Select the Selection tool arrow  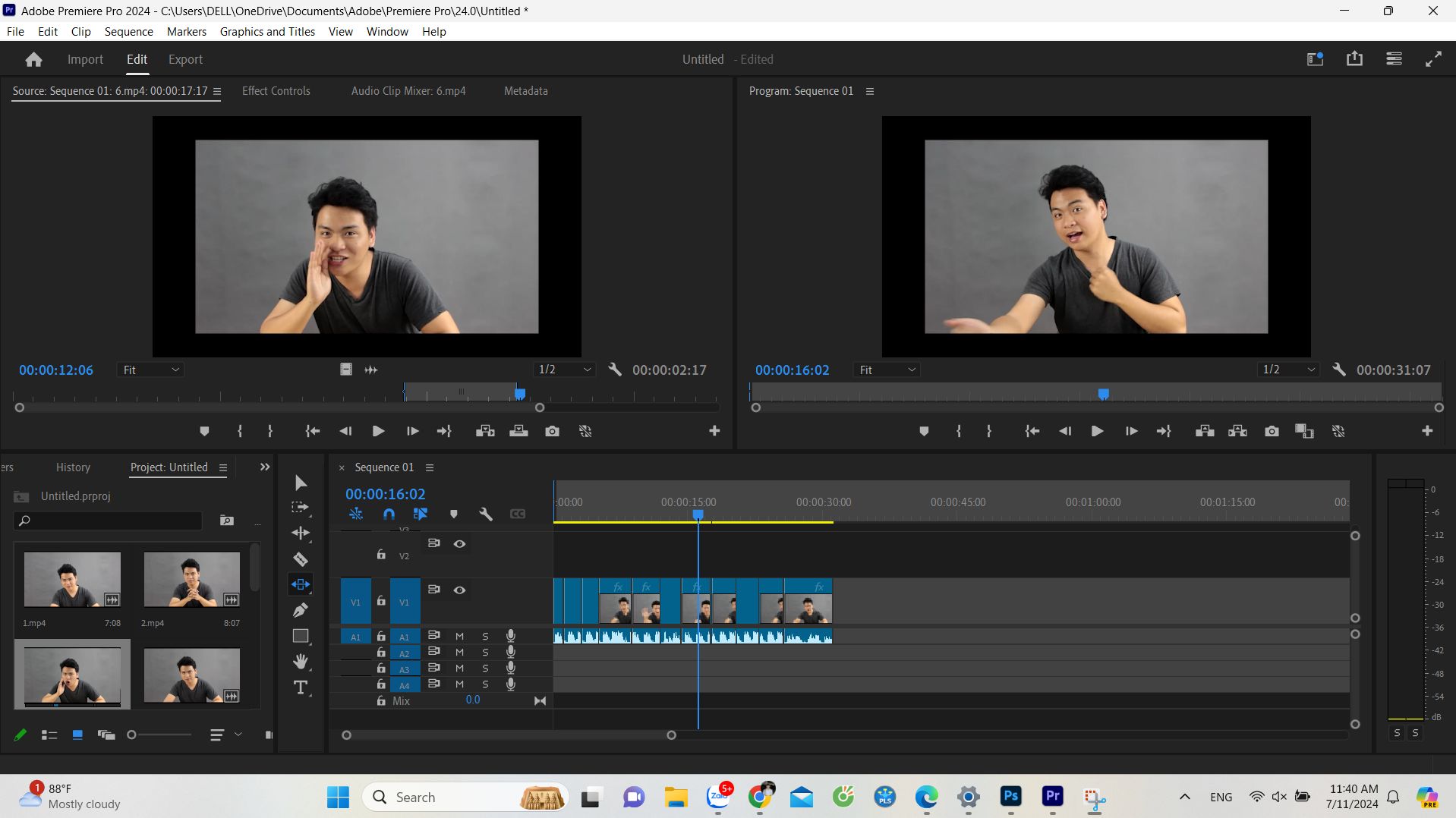[x=301, y=483]
